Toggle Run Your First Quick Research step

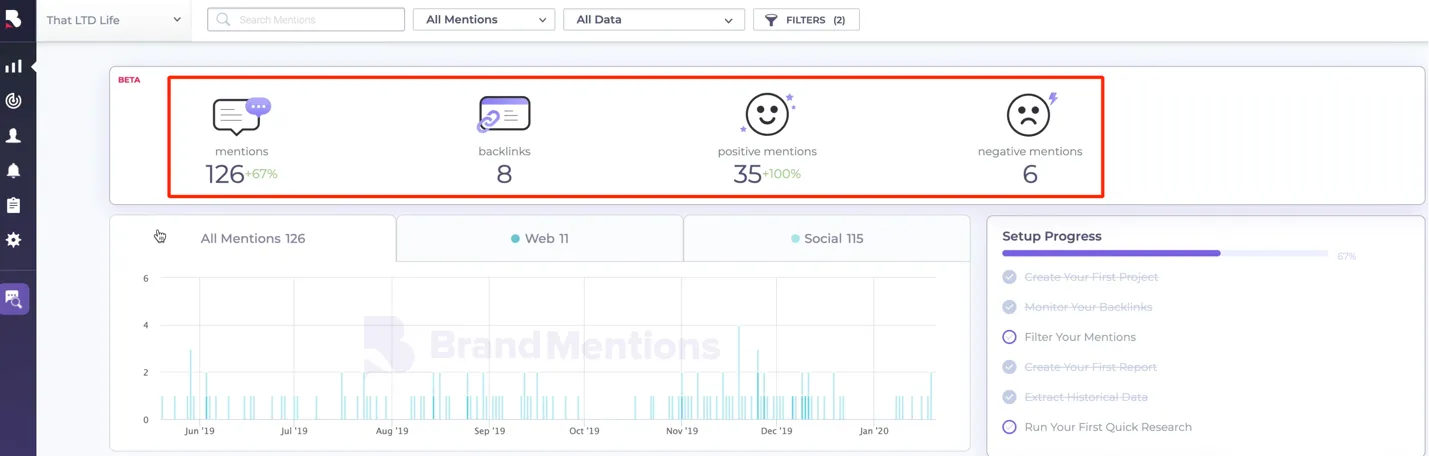tap(1009, 427)
